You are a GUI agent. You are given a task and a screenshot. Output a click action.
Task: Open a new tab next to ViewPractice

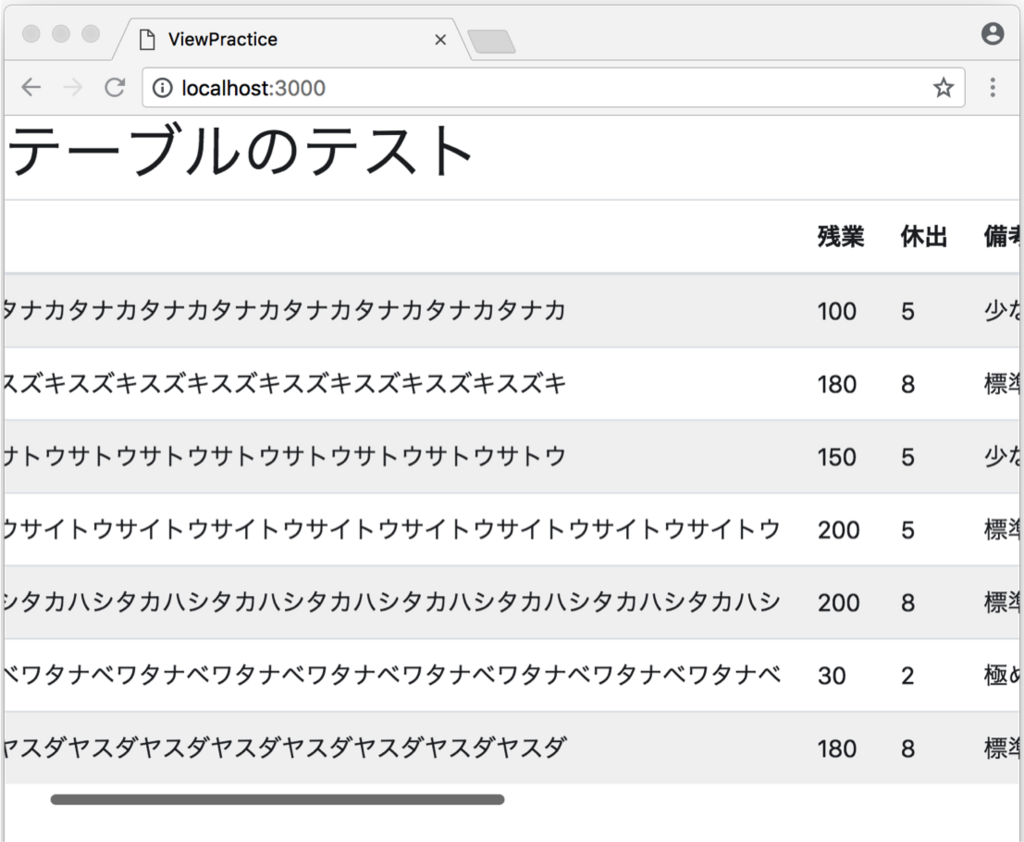click(x=492, y=39)
